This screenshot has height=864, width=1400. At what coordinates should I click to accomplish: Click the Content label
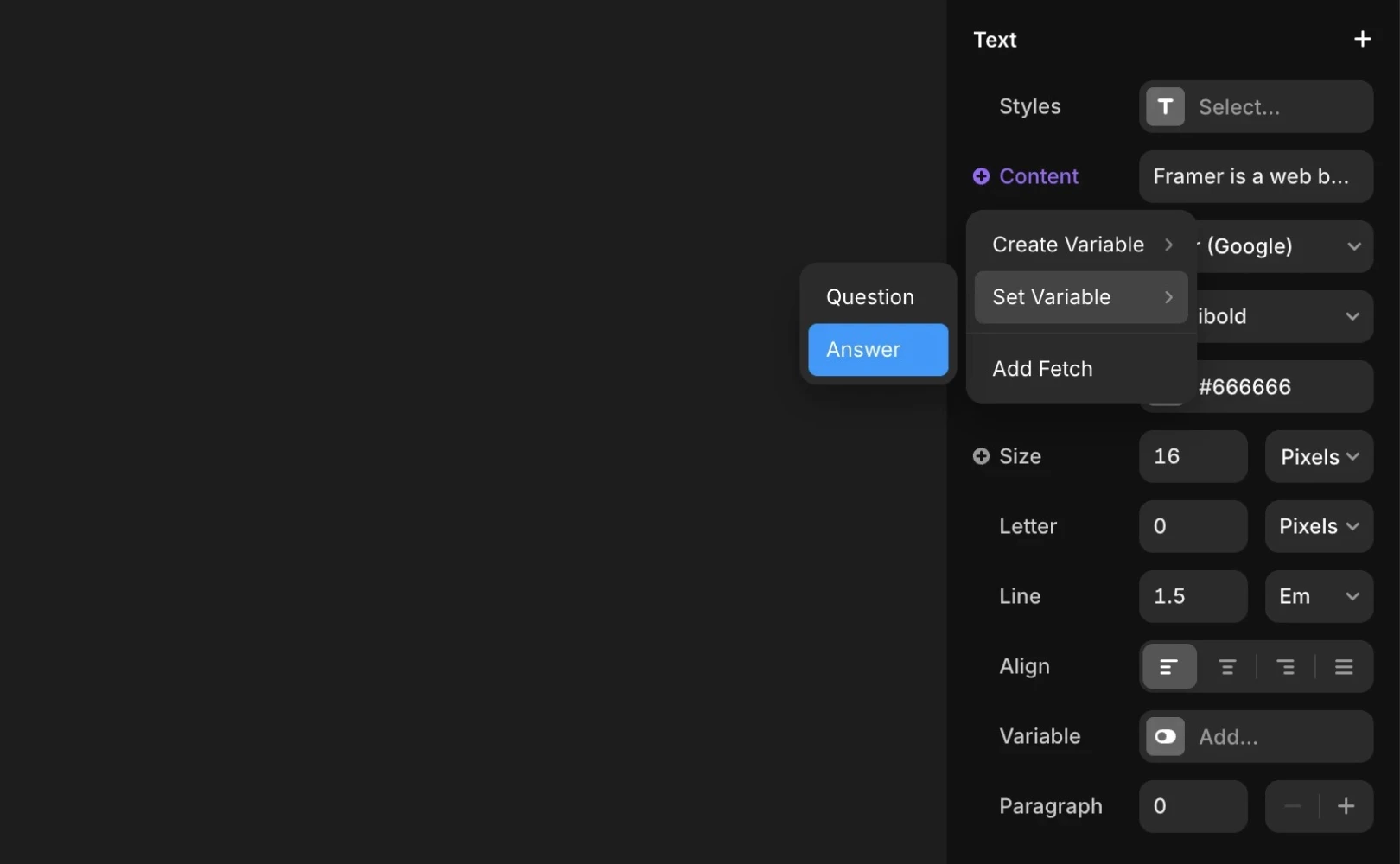point(1039,176)
